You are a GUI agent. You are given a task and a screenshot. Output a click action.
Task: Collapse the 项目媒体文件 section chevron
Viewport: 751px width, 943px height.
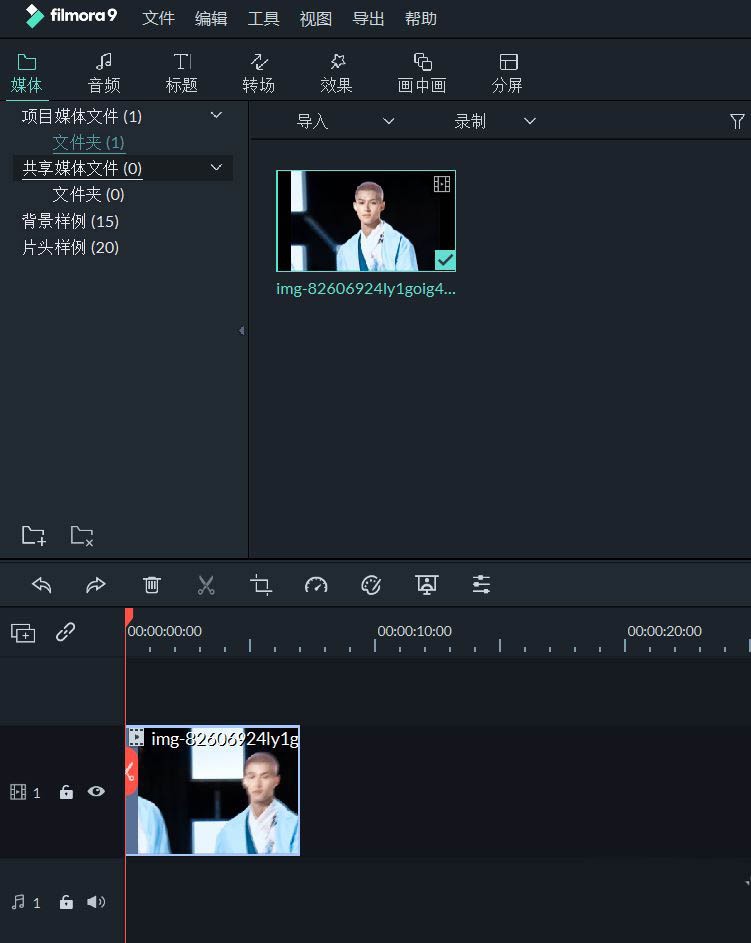[x=216, y=116]
